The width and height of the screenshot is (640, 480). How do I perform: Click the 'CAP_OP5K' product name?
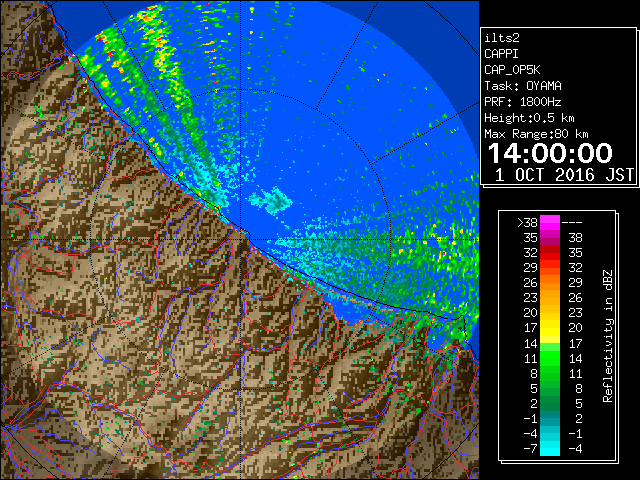(512, 70)
